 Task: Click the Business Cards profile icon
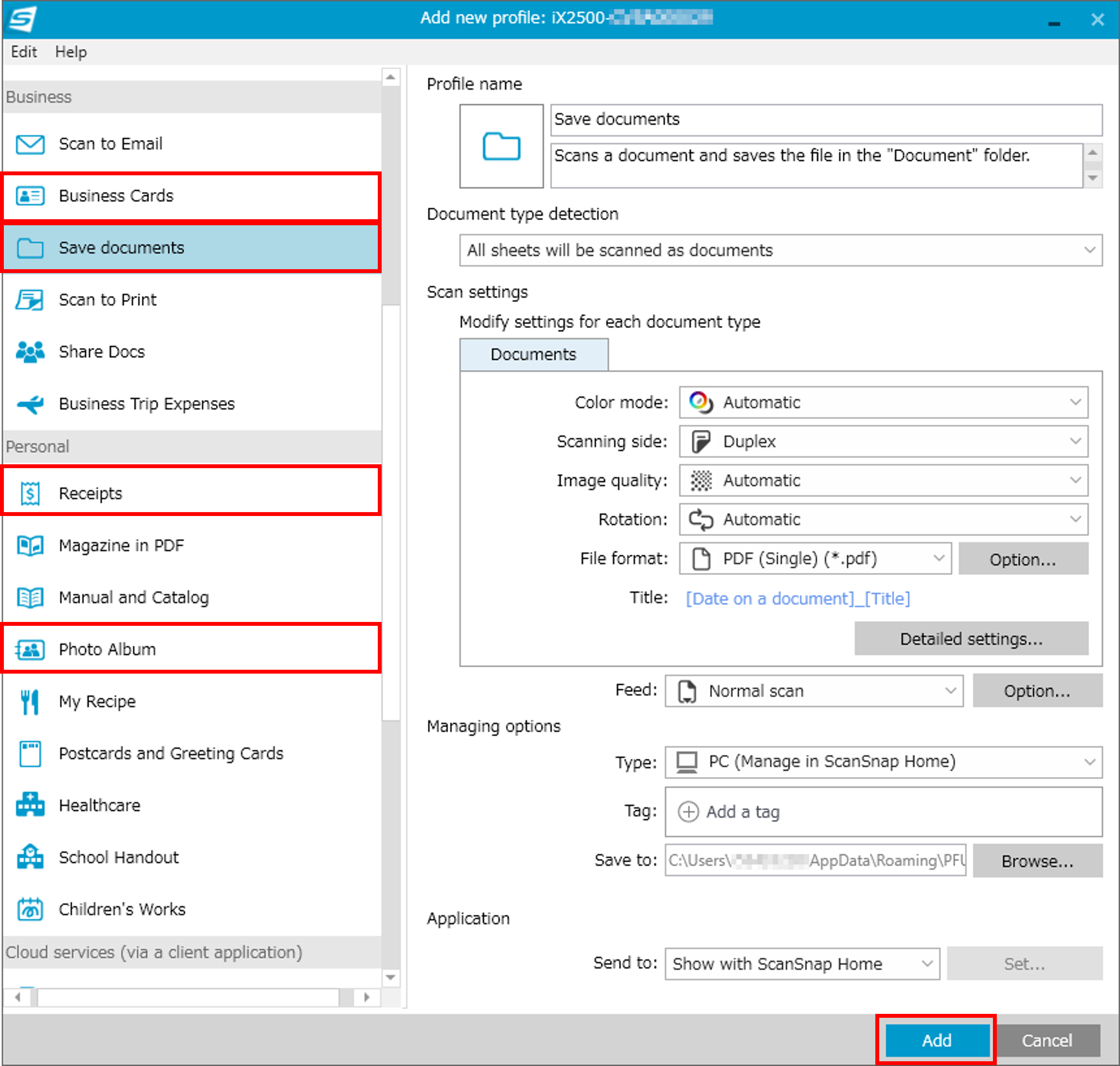30,196
